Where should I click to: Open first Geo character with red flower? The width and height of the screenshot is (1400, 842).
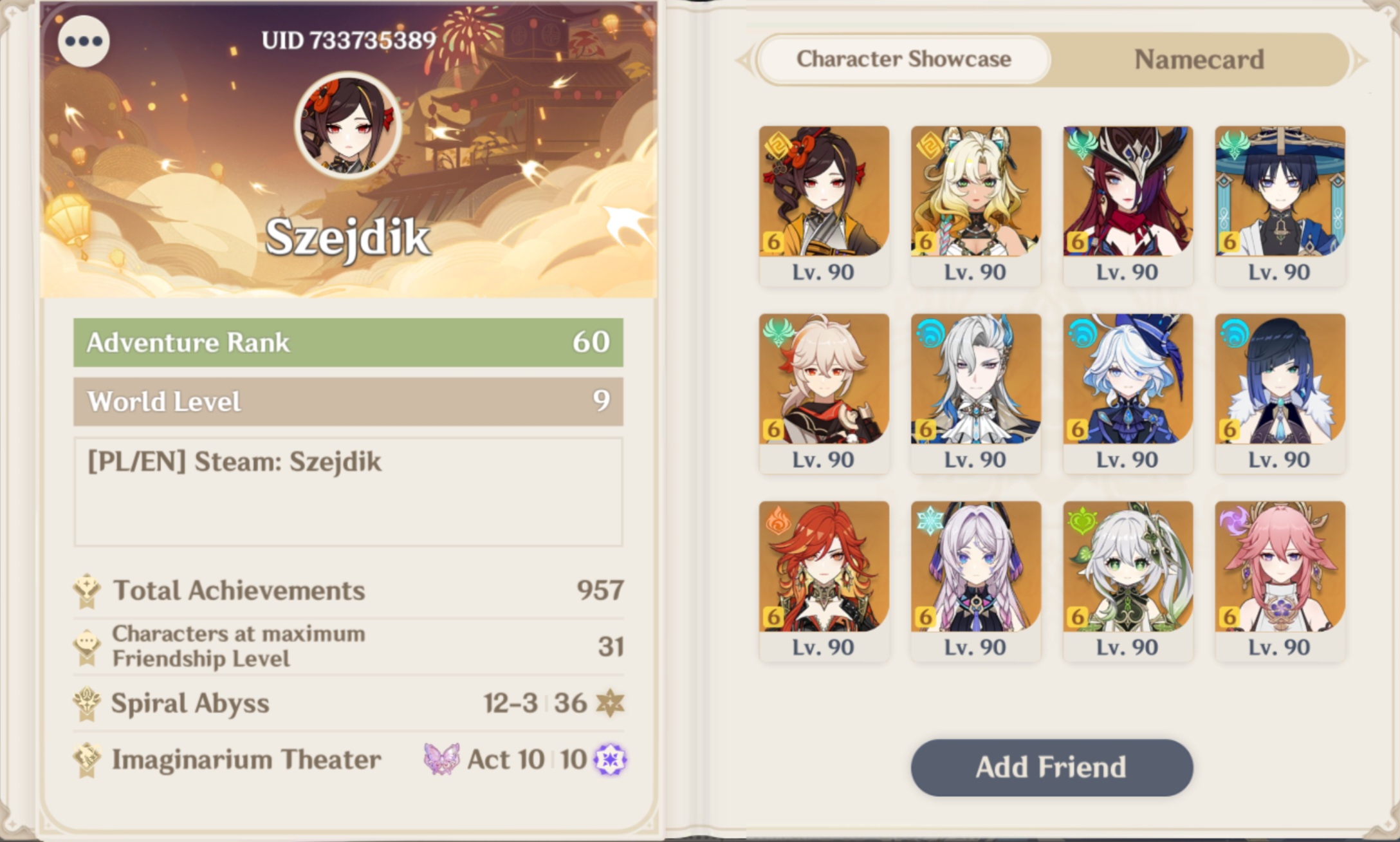pyautogui.click(x=824, y=206)
